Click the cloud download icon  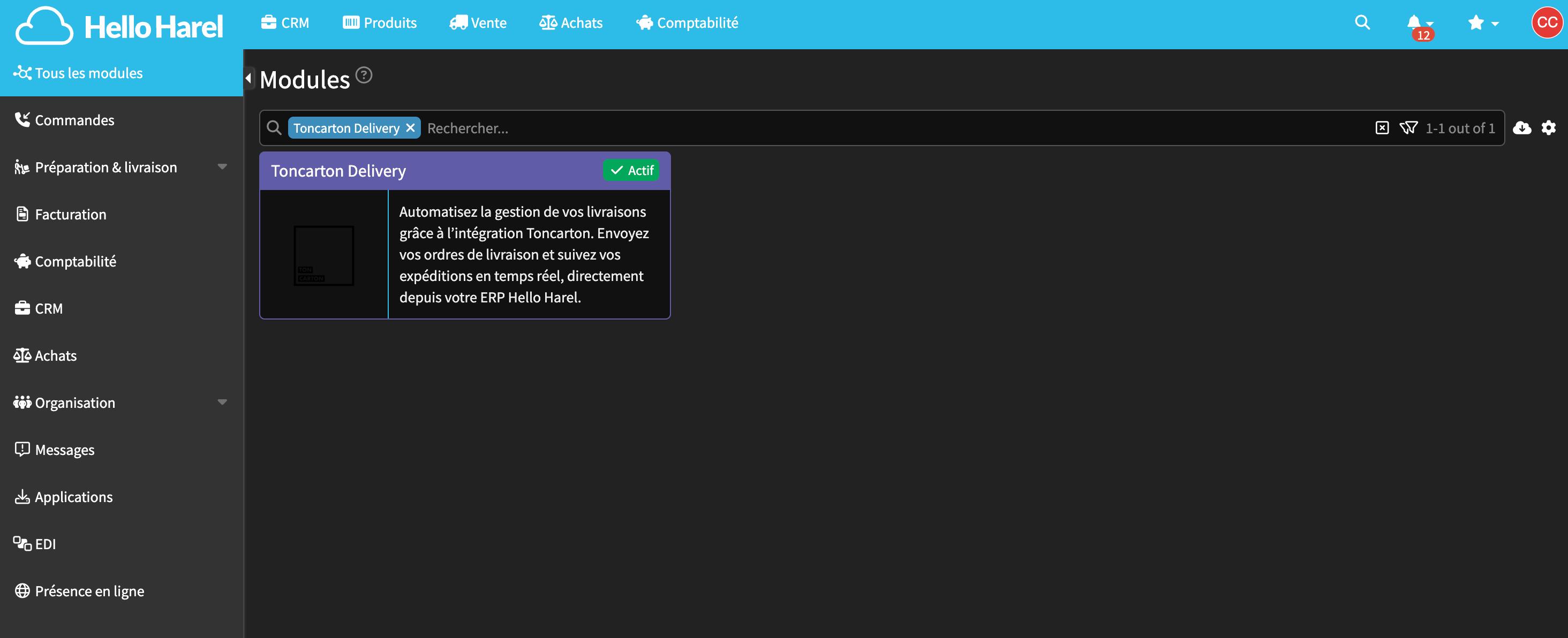[x=1522, y=128]
